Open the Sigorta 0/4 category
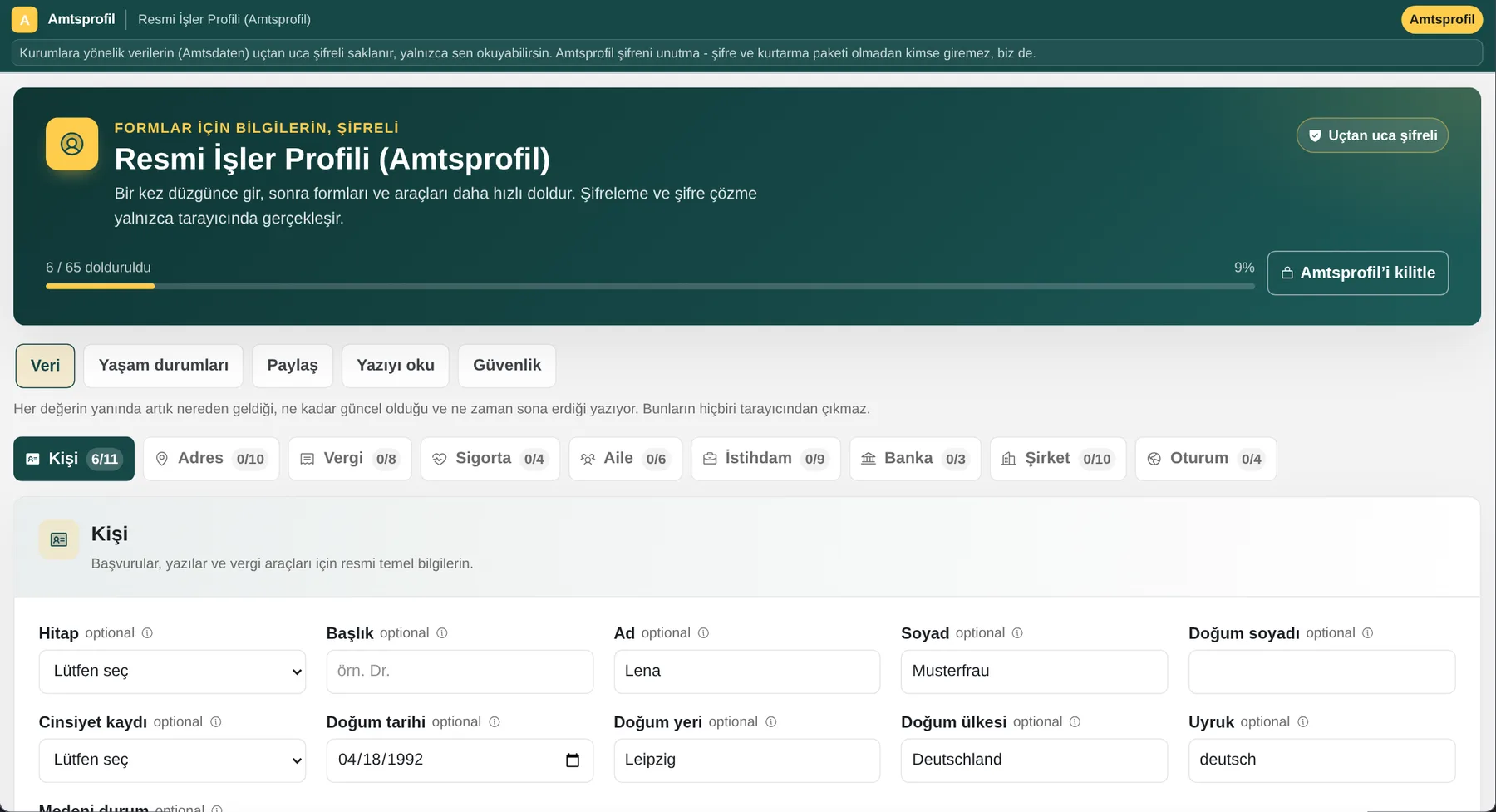The height and width of the screenshot is (812, 1496). click(490, 459)
